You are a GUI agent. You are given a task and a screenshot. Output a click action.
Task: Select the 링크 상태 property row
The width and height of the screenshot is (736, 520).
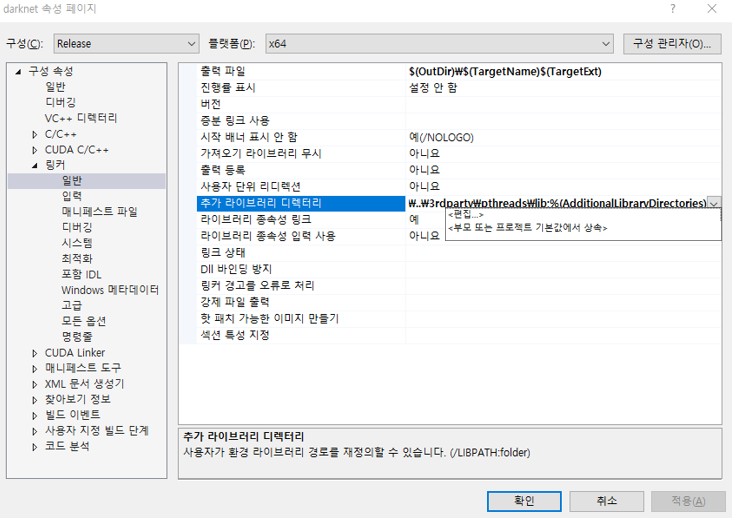click(x=459, y=252)
